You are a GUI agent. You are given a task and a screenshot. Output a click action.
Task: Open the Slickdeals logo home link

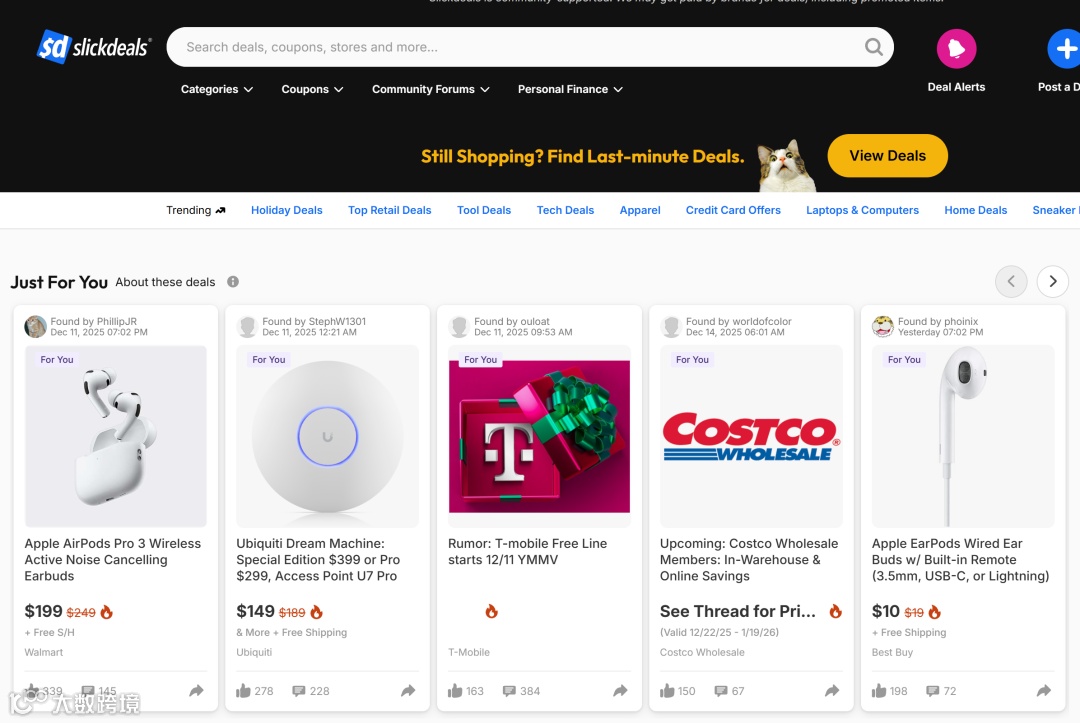tap(94, 47)
